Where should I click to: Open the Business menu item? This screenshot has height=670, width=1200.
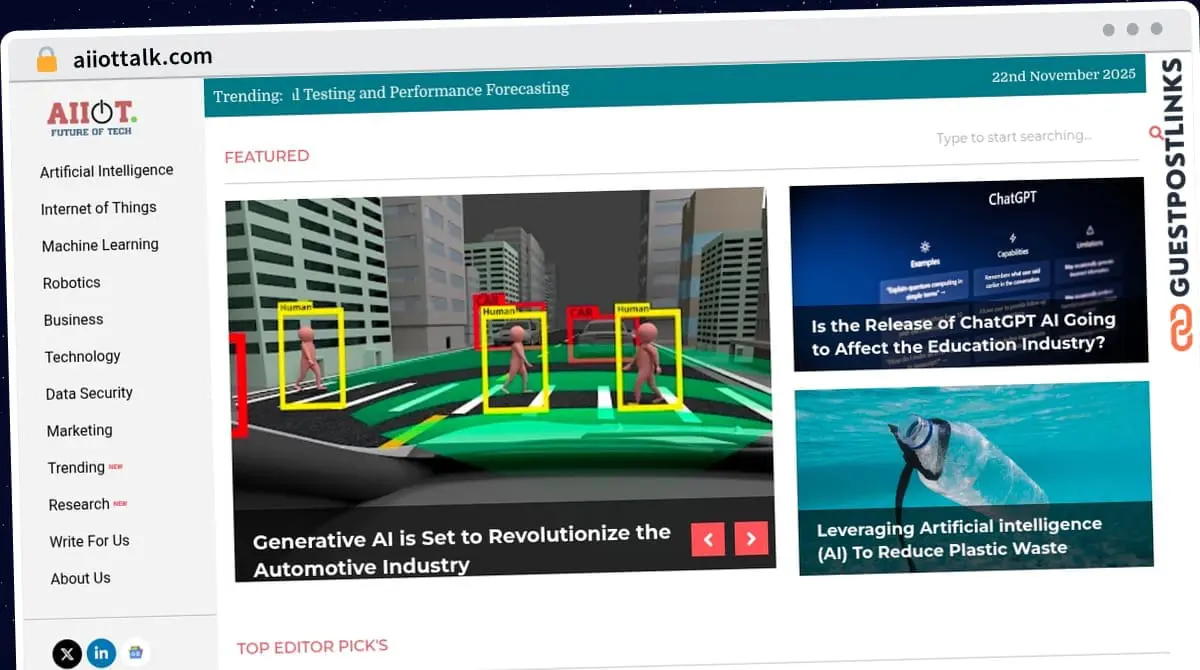(74, 320)
